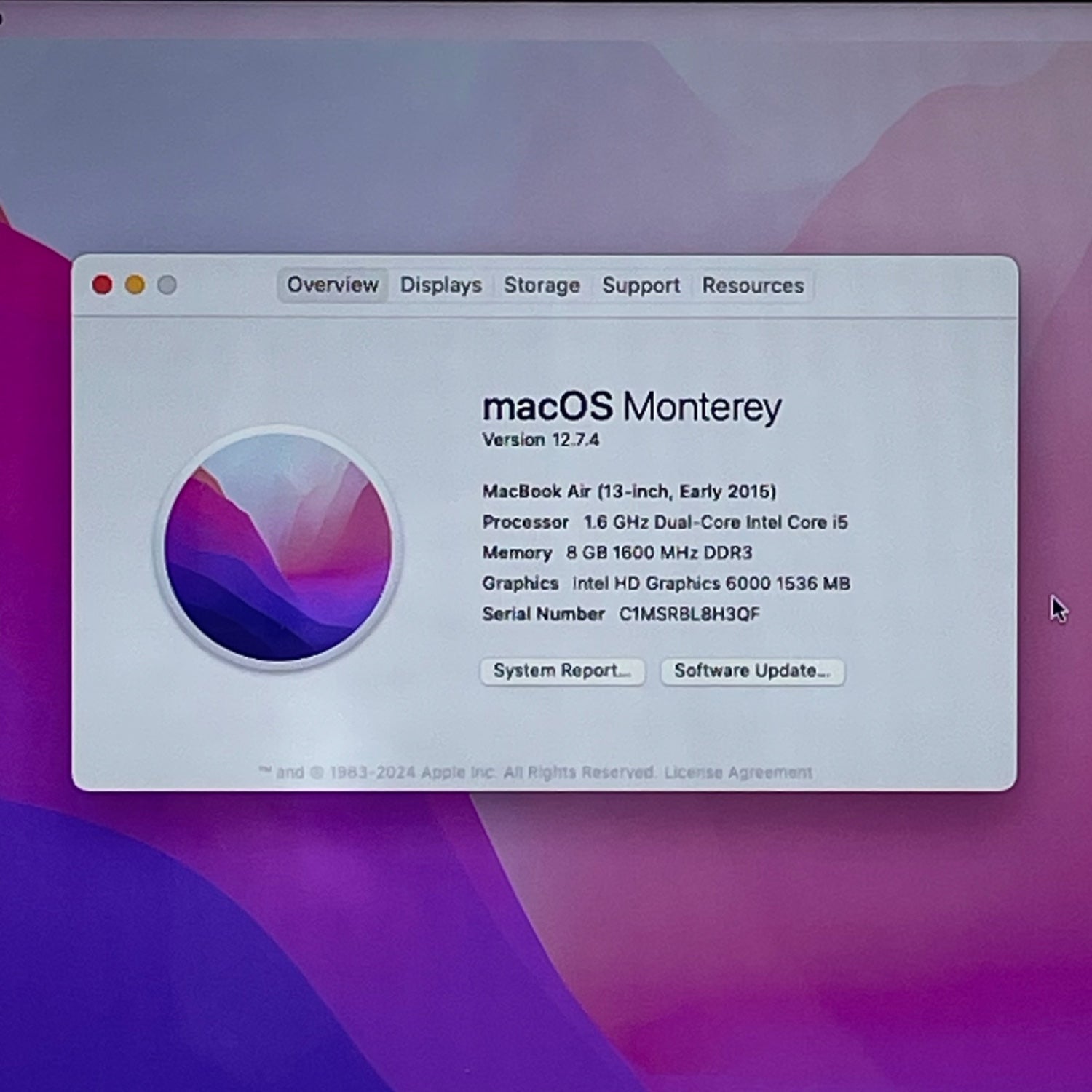Click the Graphics label
This screenshot has width=1092, height=1092.
coord(521,584)
